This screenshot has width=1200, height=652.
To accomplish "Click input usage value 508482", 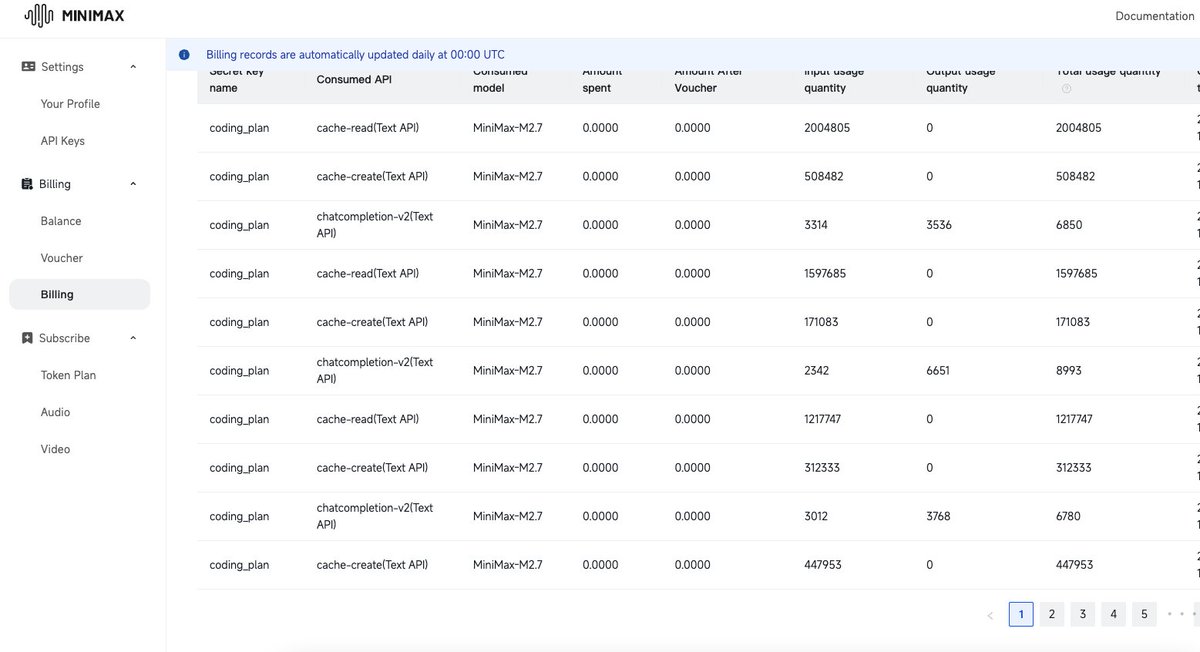I will tap(824, 176).
